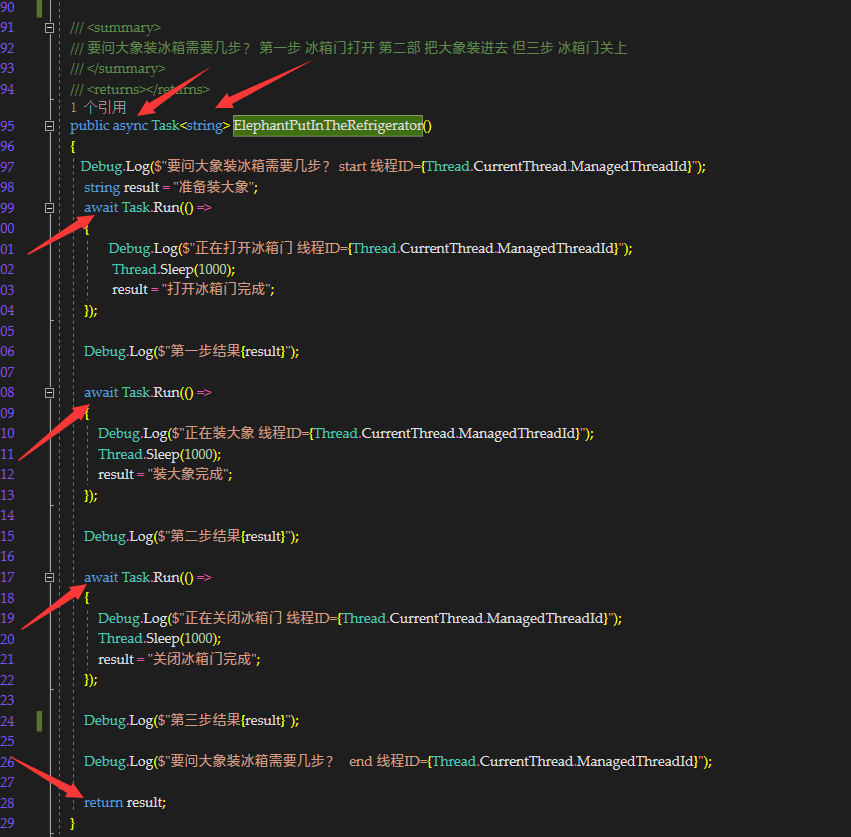Click the Debug.Log 第二步结果 statement

point(191,536)
